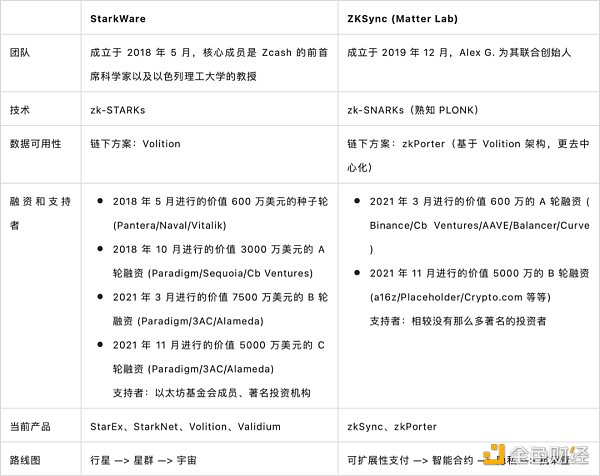This screenshot has width=600, height=476.
Task: Click ZKSync's 5000 万的 B 轮融资 bullet
Action: 479,273
